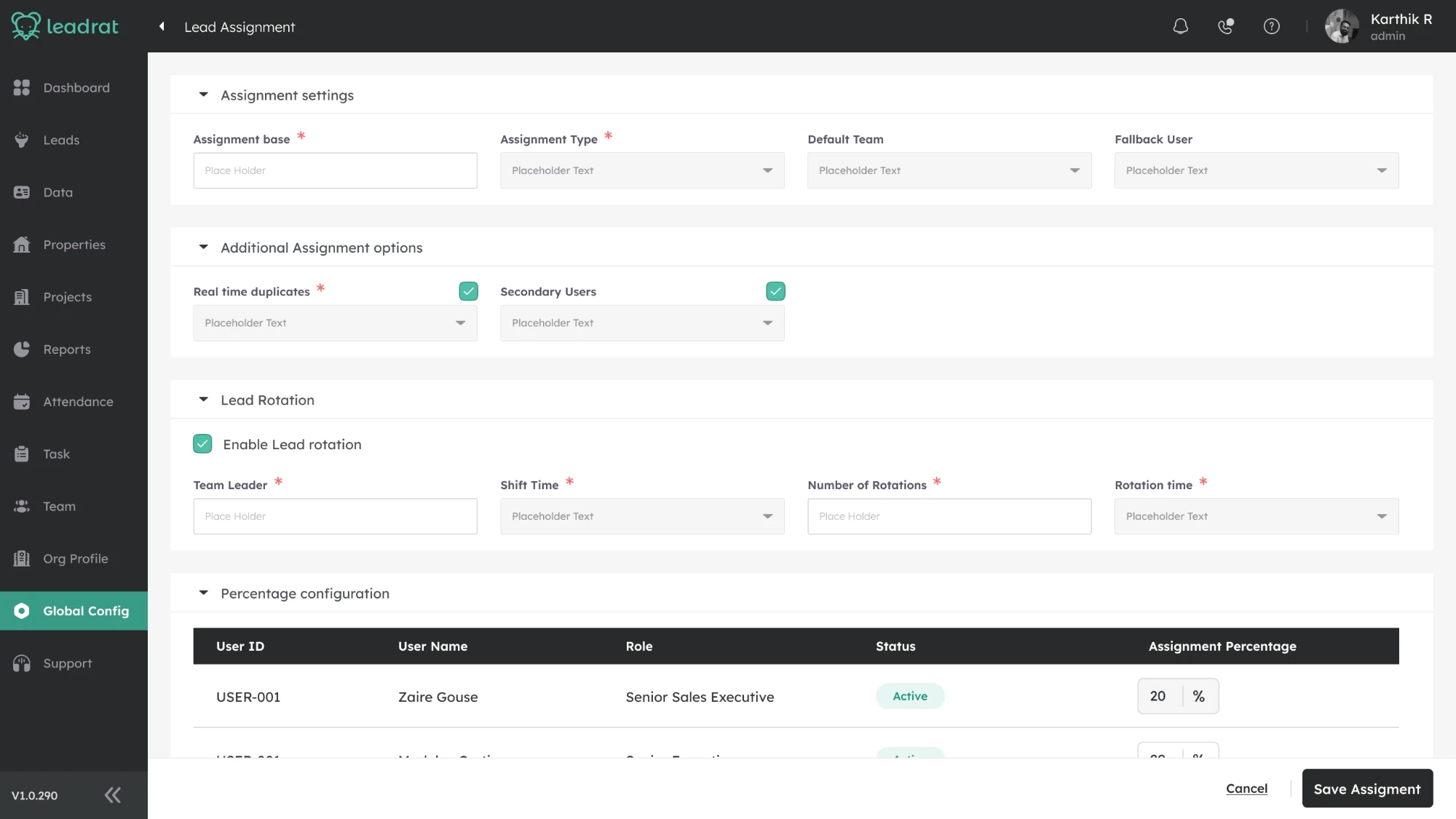Click the Leads sidebar icon

(22, 140)
